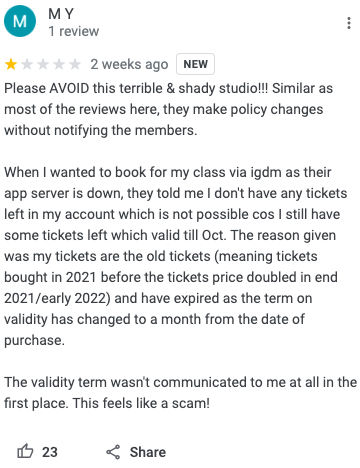Click the '2 weeks ago' timestamp
This screenshot has height=468, width=360.
point(129,64)
